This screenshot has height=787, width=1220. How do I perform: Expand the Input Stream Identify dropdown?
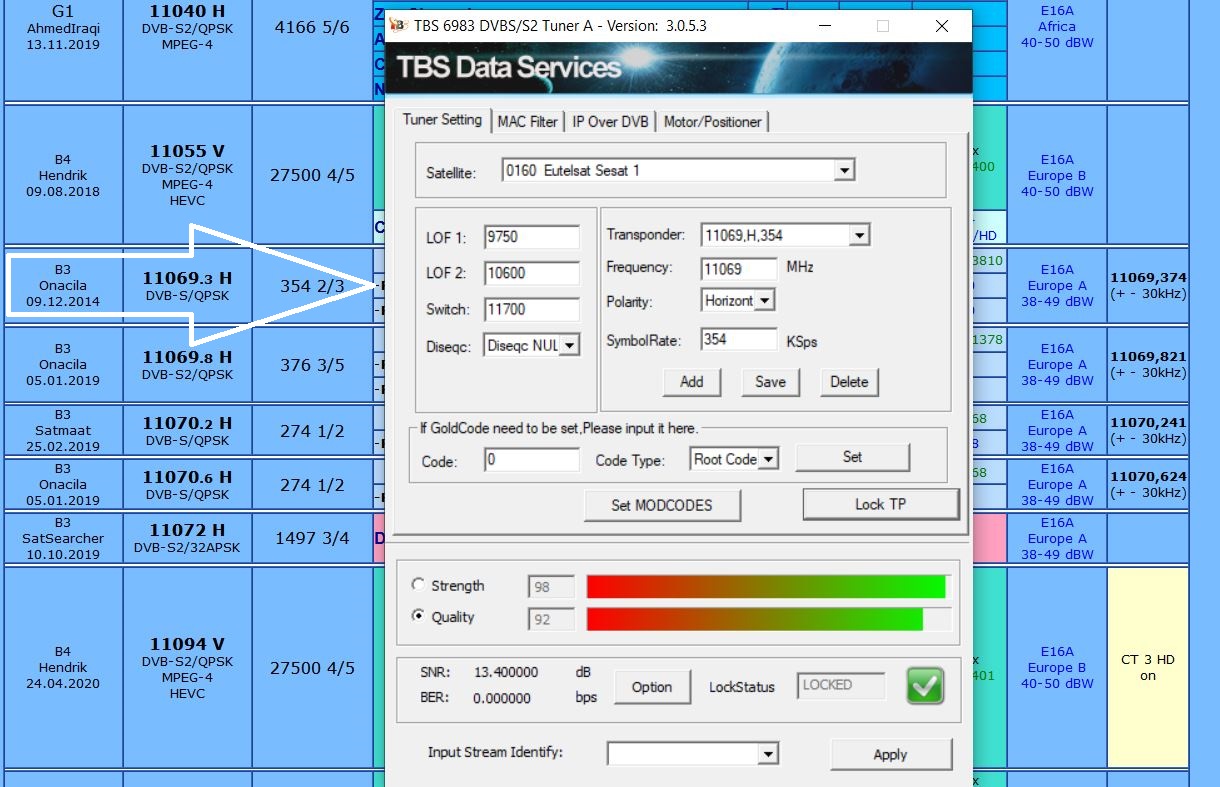click(768, 754)
